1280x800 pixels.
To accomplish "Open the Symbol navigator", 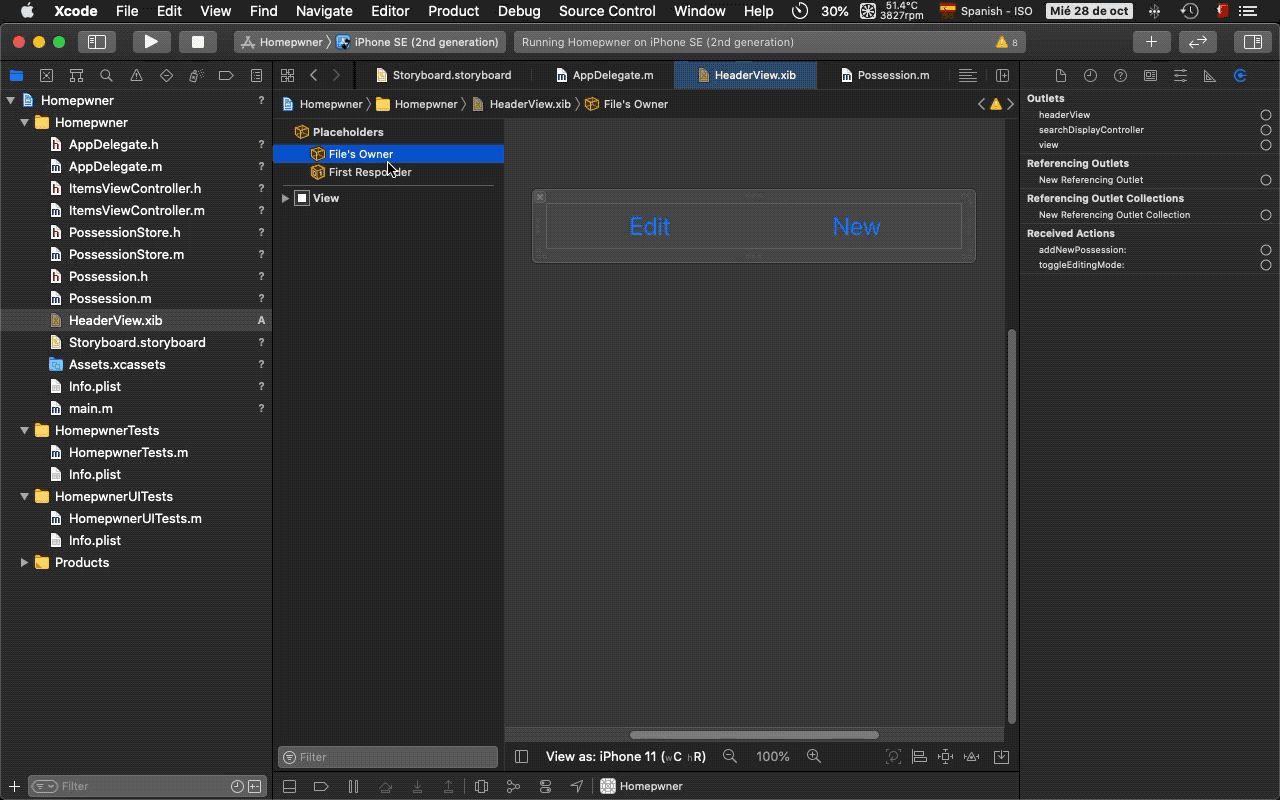I will (76, 76).
